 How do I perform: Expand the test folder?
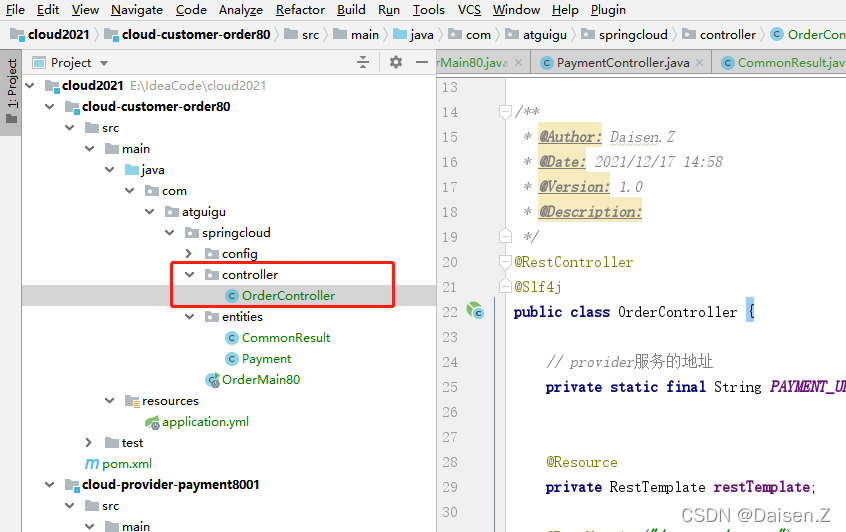[x=89, y=443]
